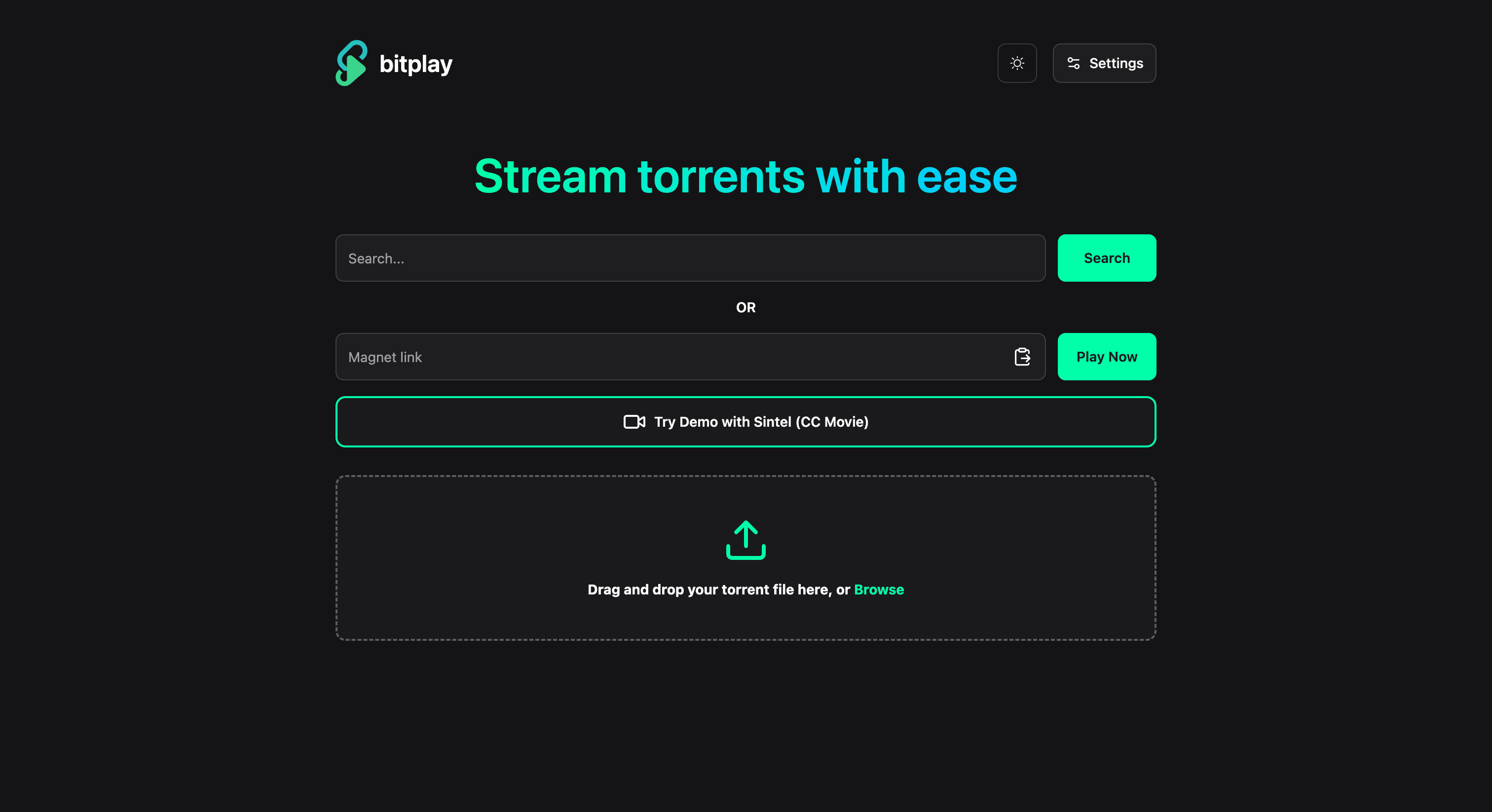Click the OR separator text
Viewport: 1492px width, 812px height.
[x=746, y=307]
